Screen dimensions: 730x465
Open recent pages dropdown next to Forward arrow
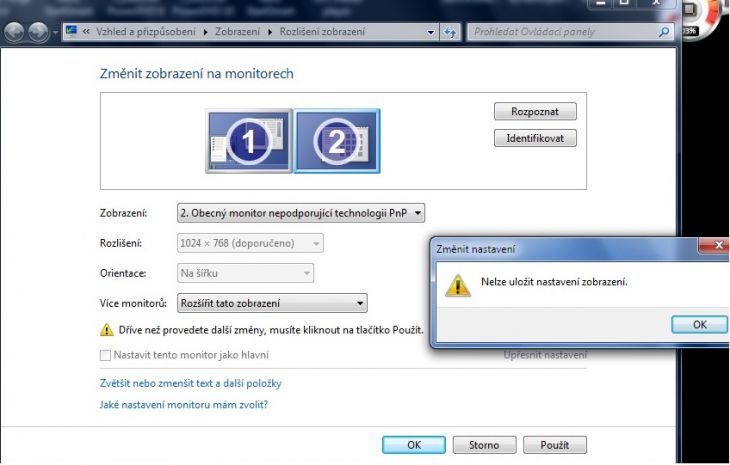click(54, 33)
